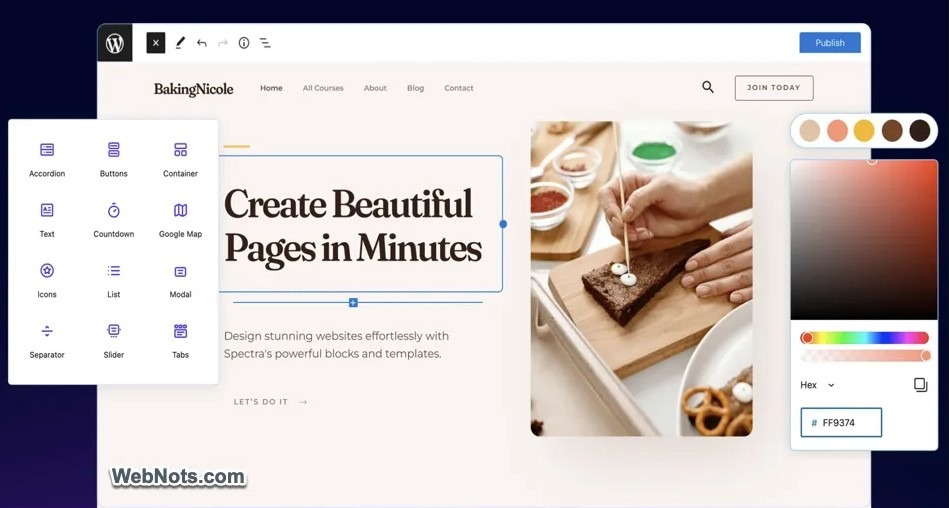This screenshot has width=949, height=508.
Task: Open the site search magnifier icon
Action: (708, 87)
